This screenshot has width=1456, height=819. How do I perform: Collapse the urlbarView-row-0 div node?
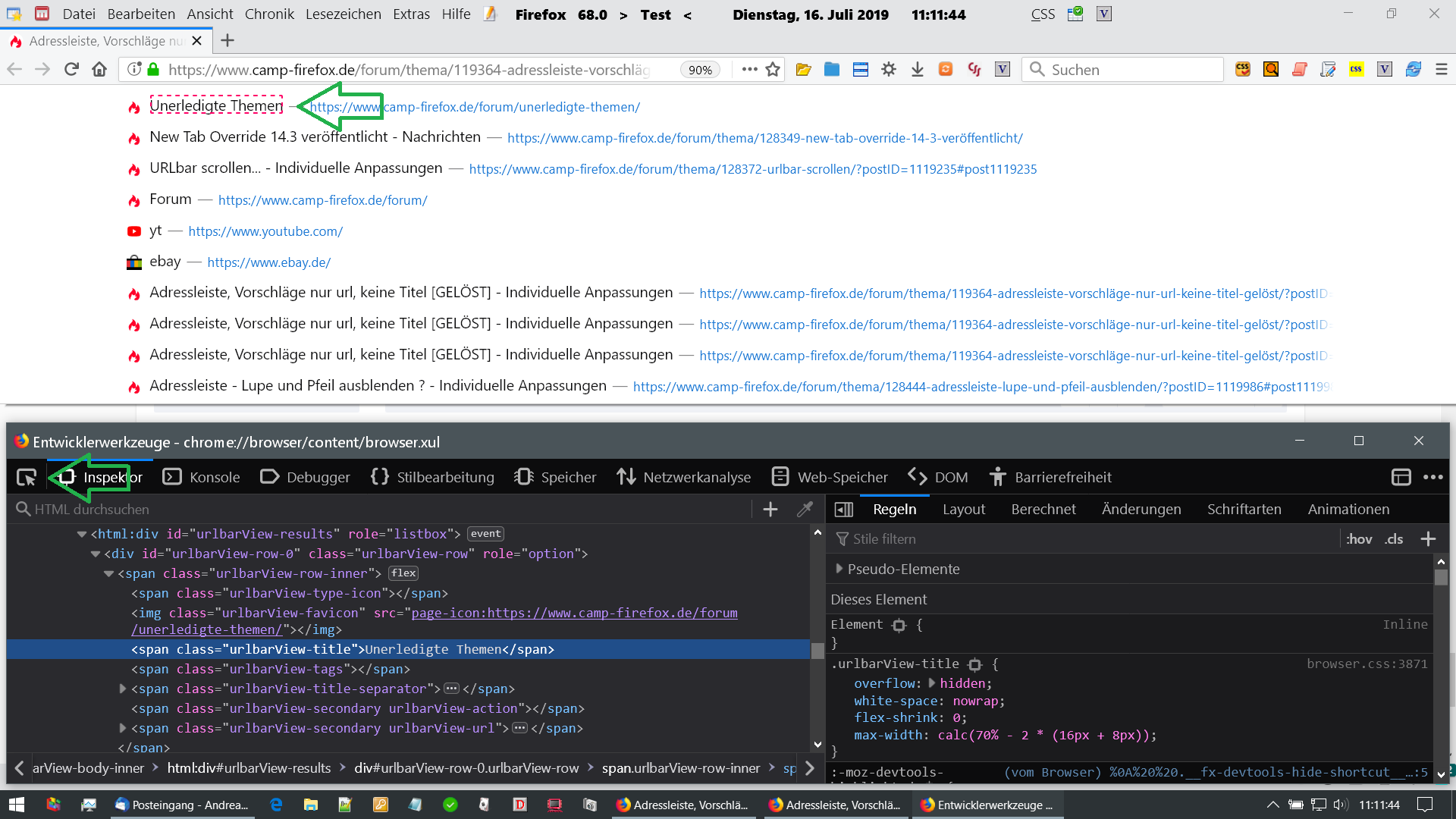coord(96,554)
